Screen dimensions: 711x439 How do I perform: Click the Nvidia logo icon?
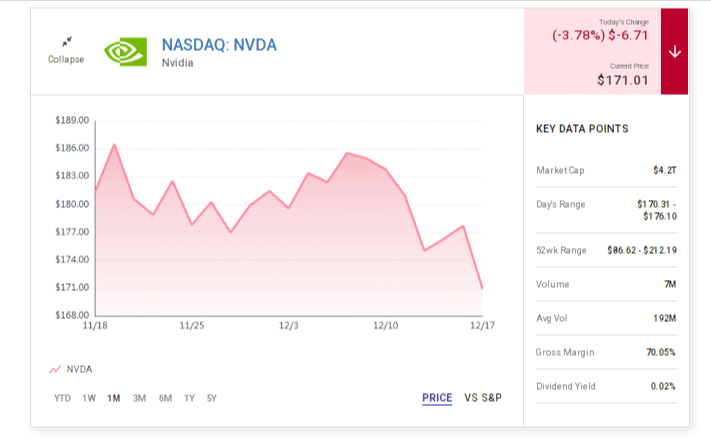tap(126, 52)
